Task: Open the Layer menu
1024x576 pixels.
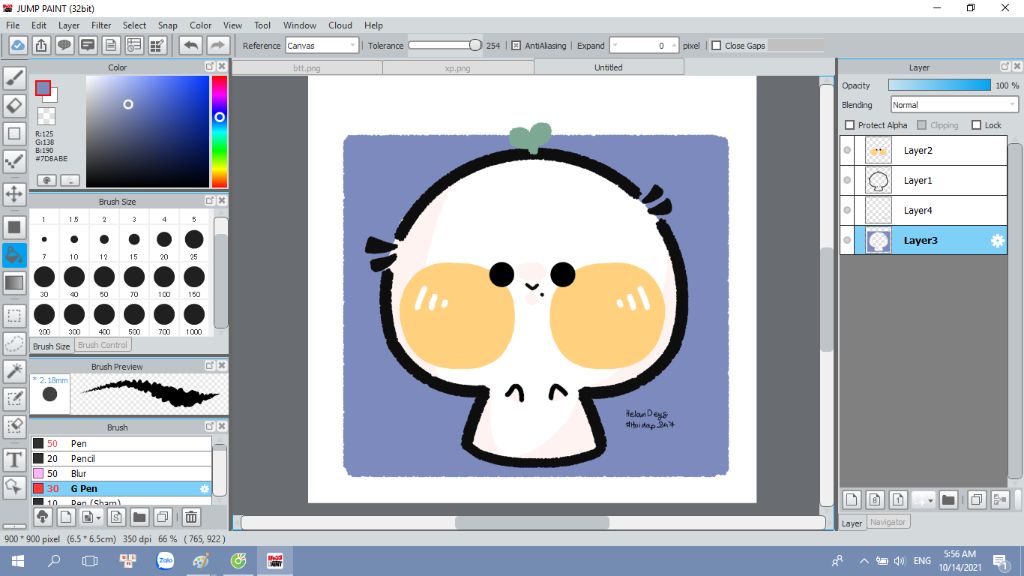Action: [69, 25]
